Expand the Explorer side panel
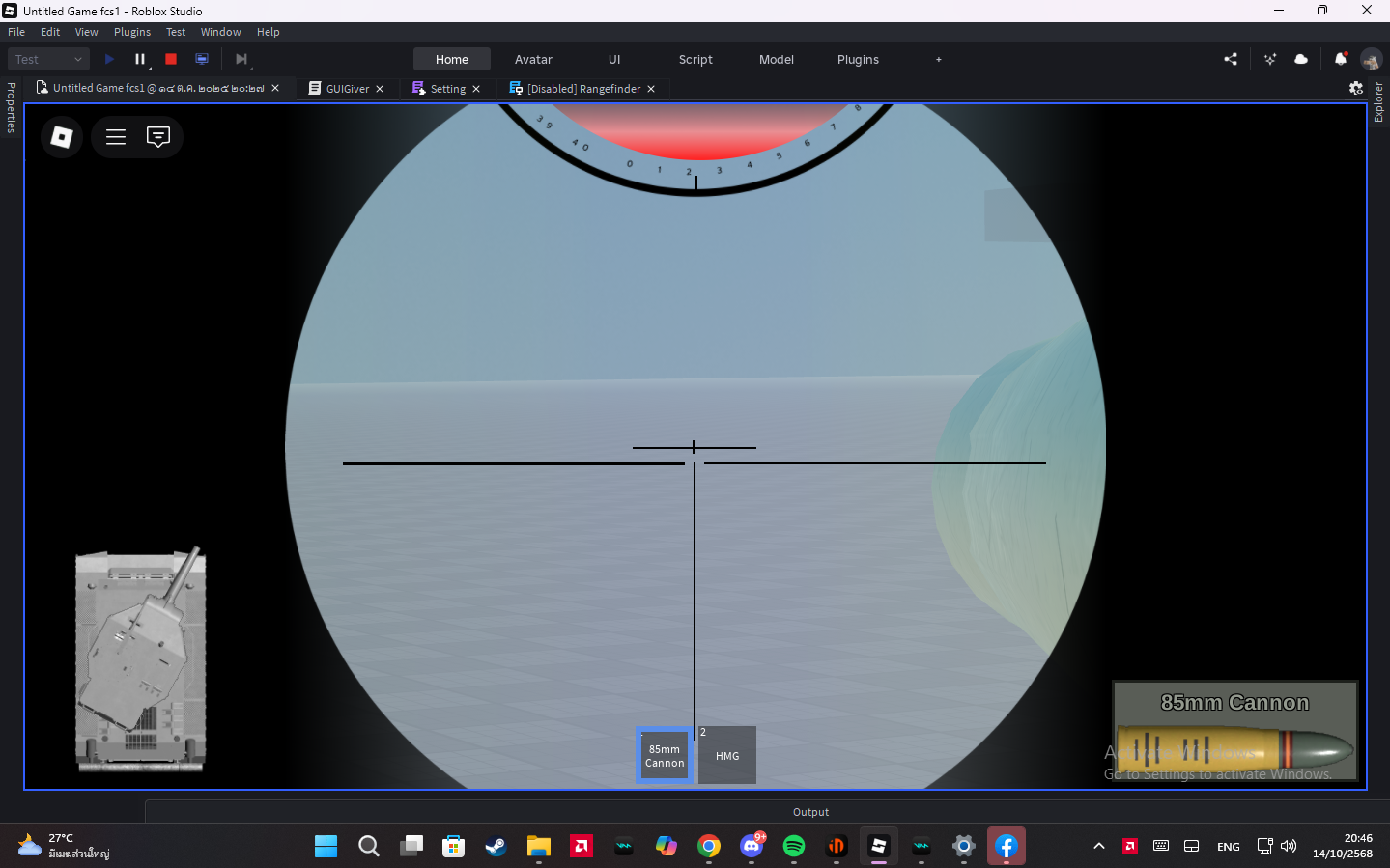Screen dimensions: 1390x868 coord(1378,102)
